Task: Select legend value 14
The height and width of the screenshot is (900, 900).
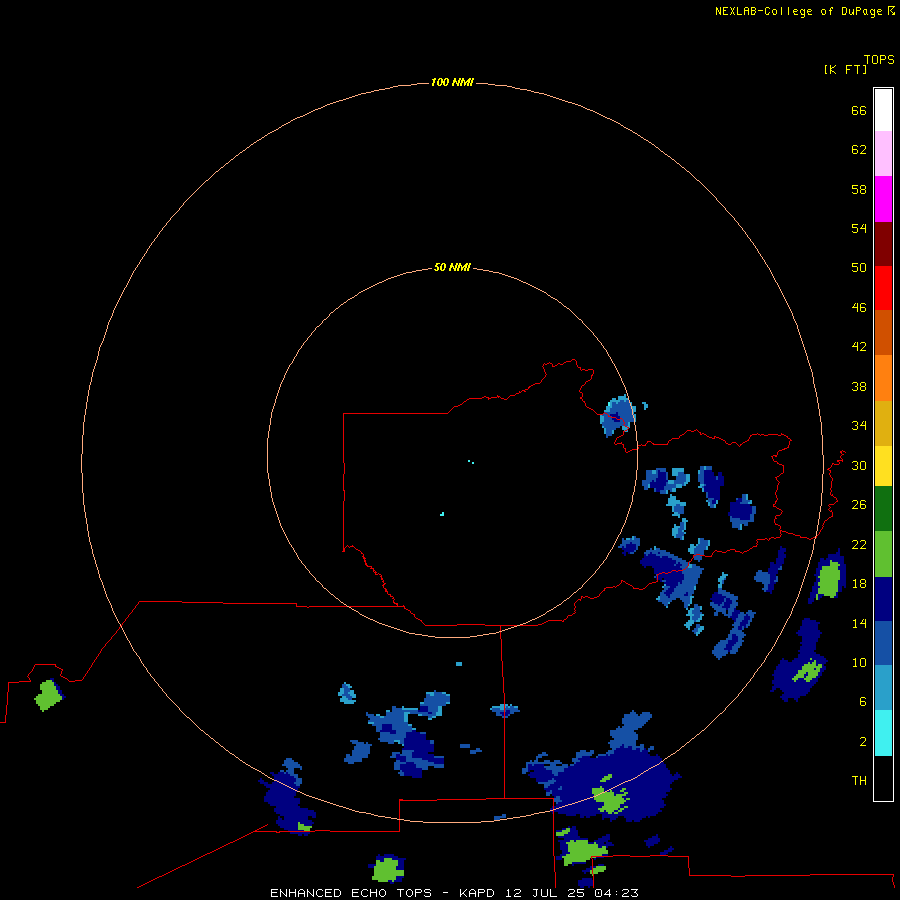Action: [859, 623]
